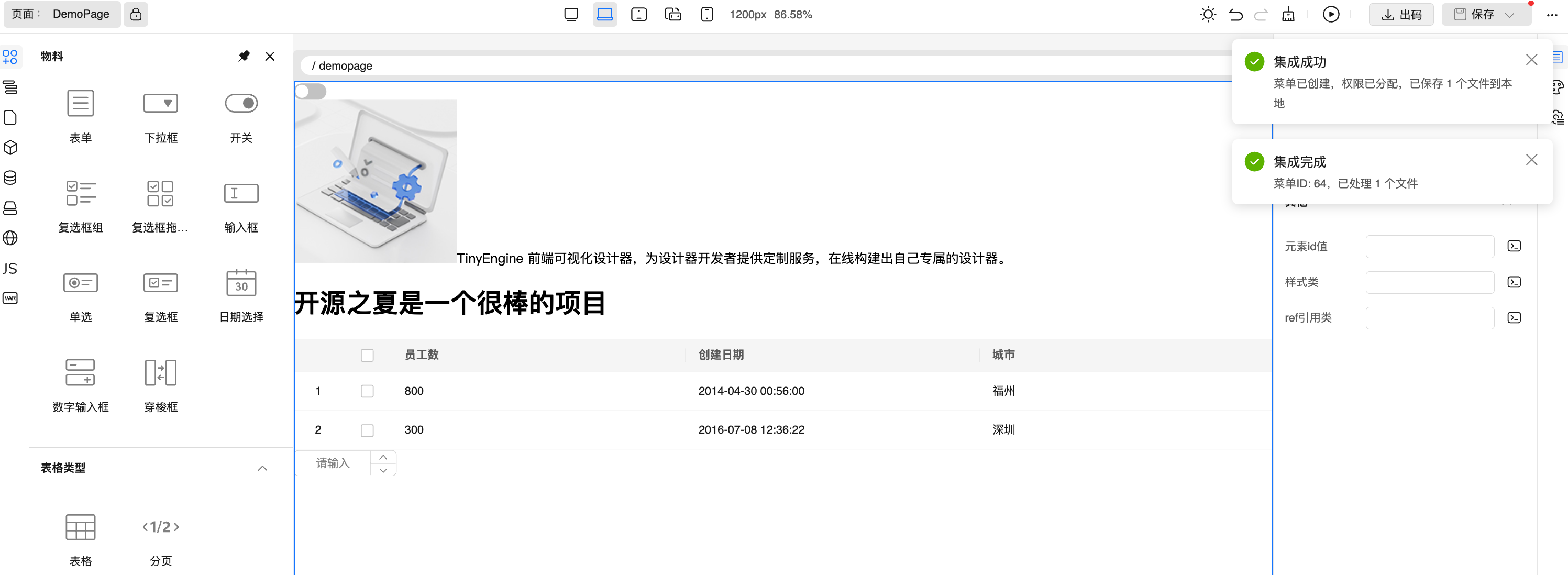Switch to the mobile viewport icon

point(706,15)
